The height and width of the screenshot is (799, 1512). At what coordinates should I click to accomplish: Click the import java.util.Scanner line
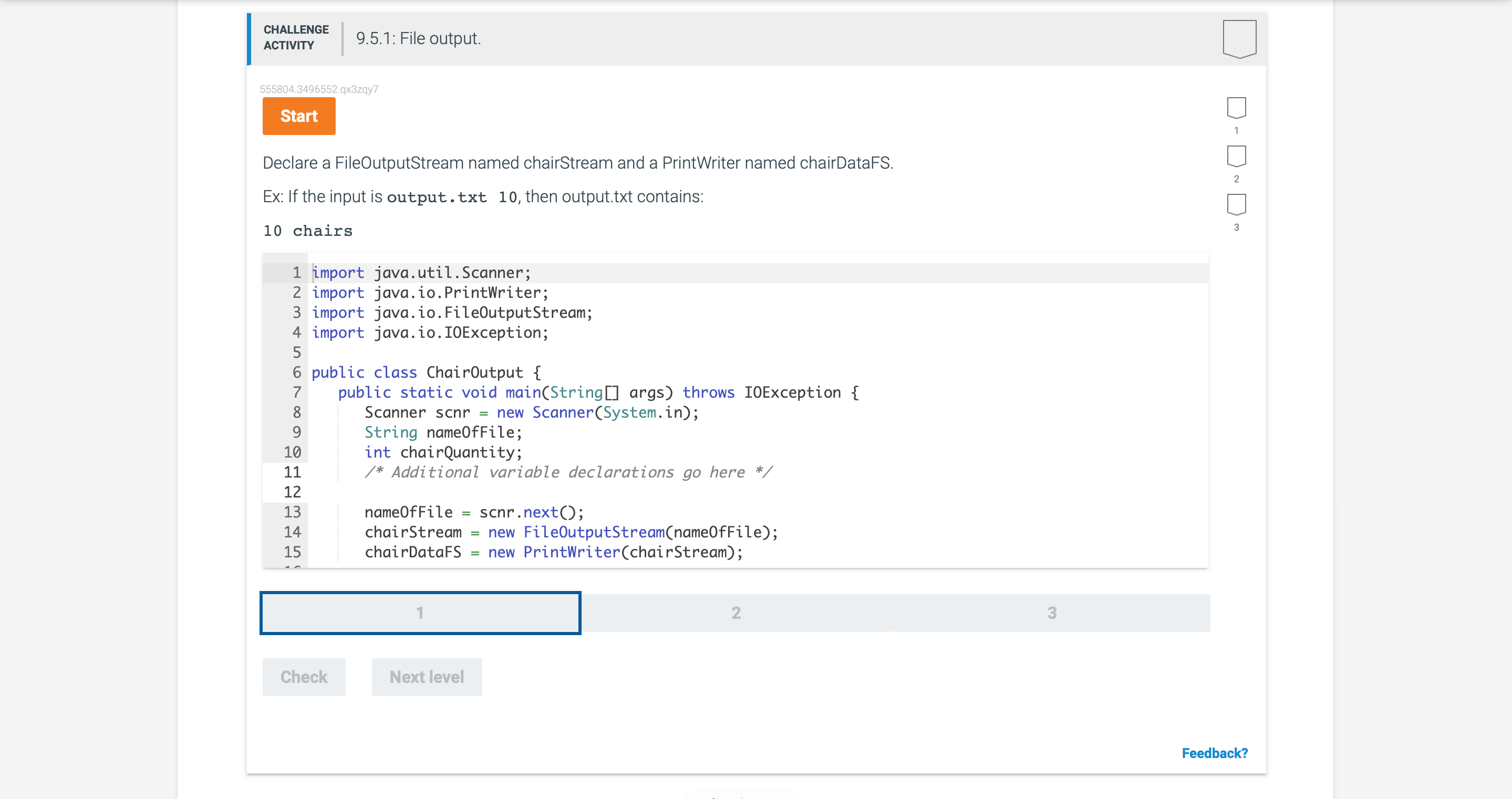click(x=420, y=272)
